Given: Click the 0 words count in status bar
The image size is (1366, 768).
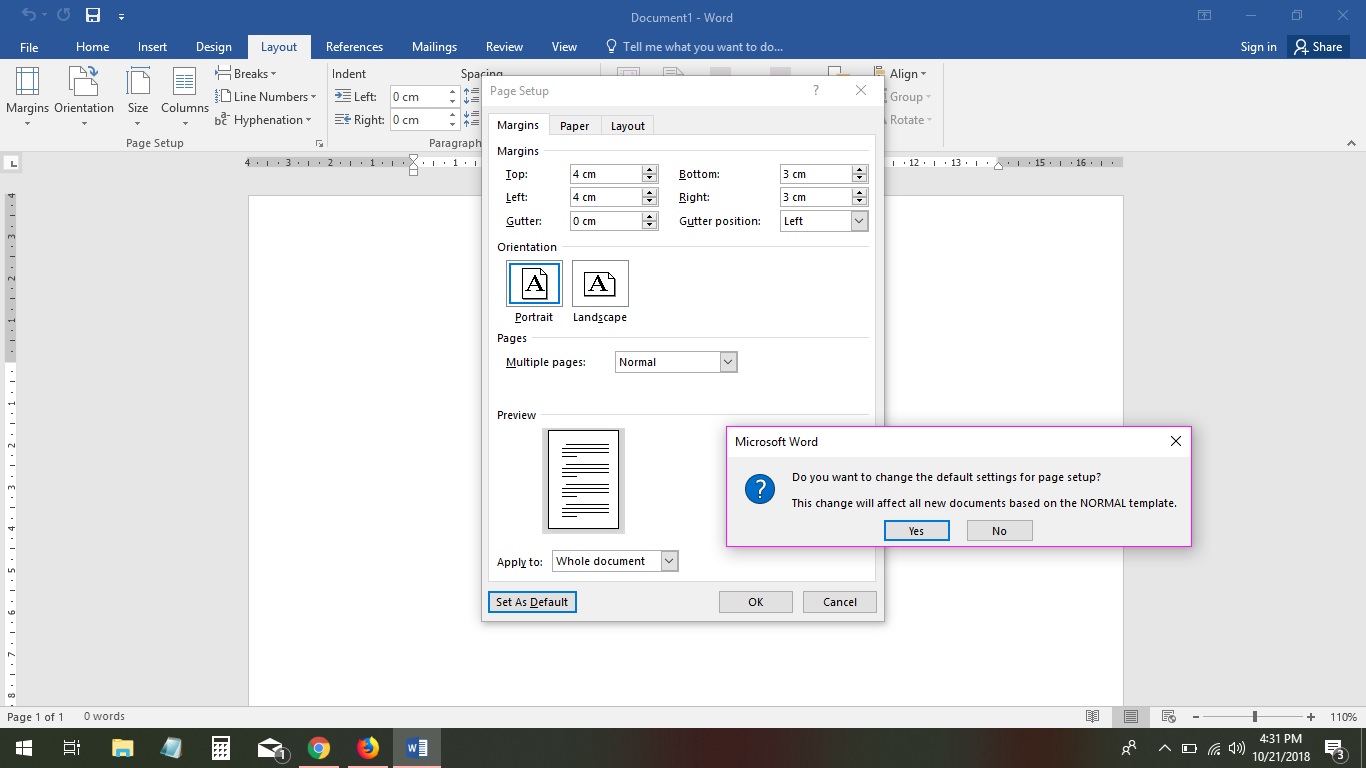Looking at the screenshot, I should [x=104, y=717].
